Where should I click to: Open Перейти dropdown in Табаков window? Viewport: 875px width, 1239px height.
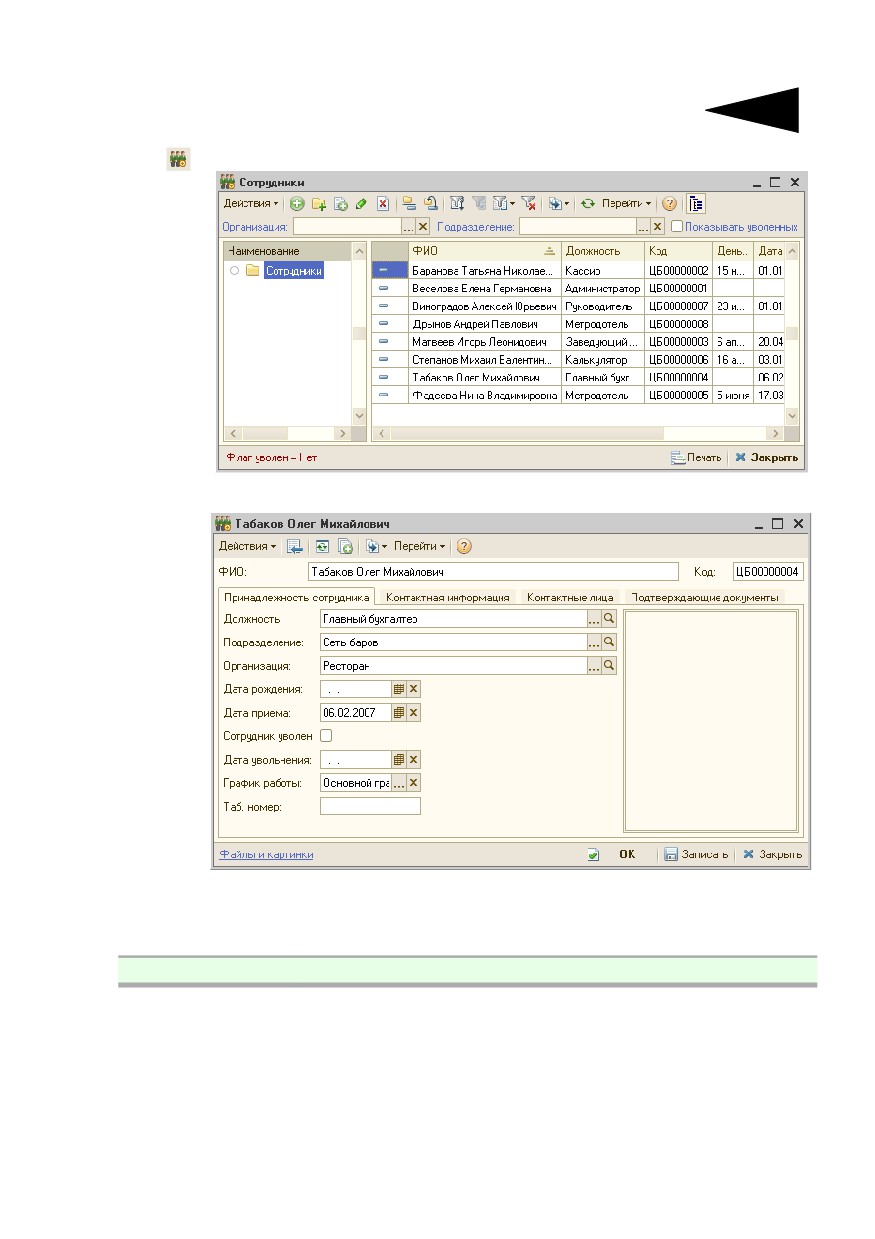click(x=420, y=547)
